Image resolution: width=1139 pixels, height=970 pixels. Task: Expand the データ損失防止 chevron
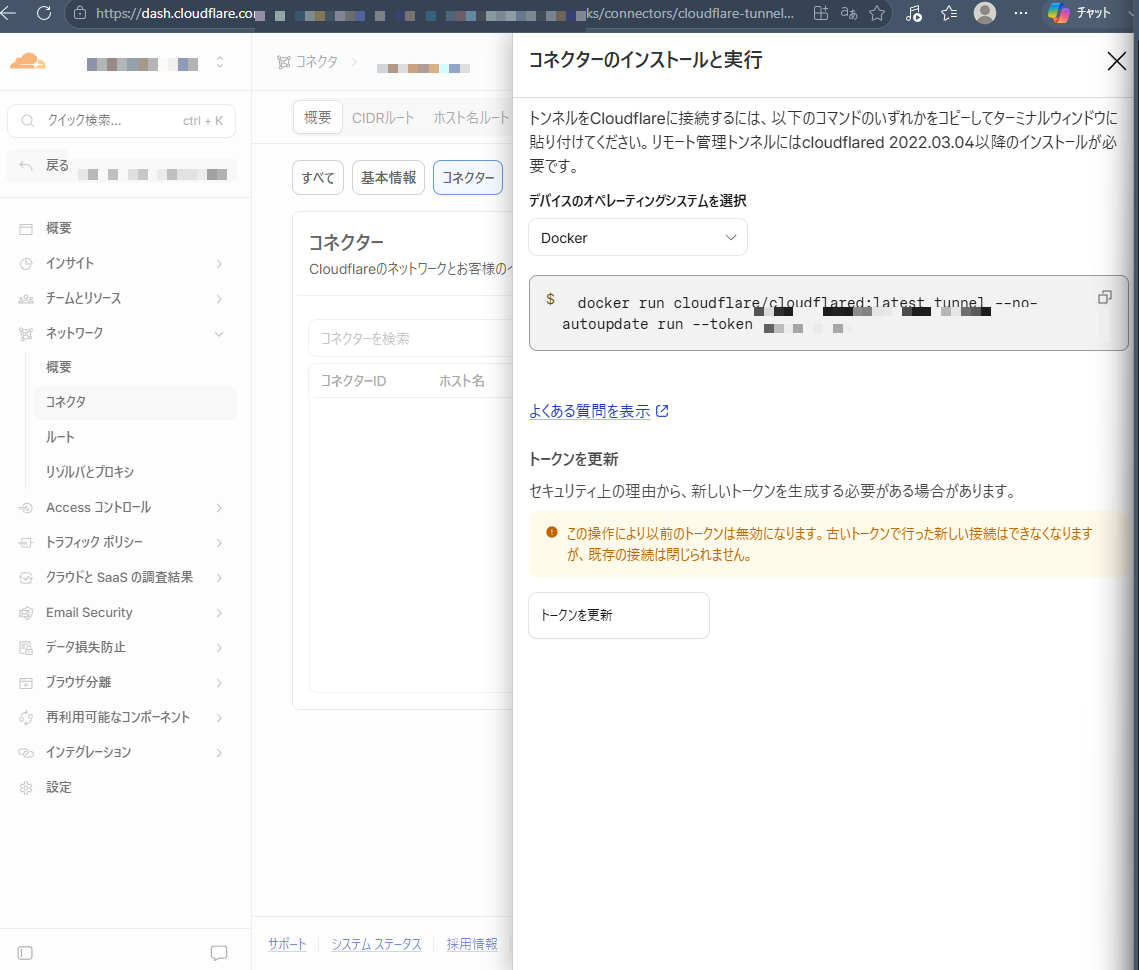point(219,647)
